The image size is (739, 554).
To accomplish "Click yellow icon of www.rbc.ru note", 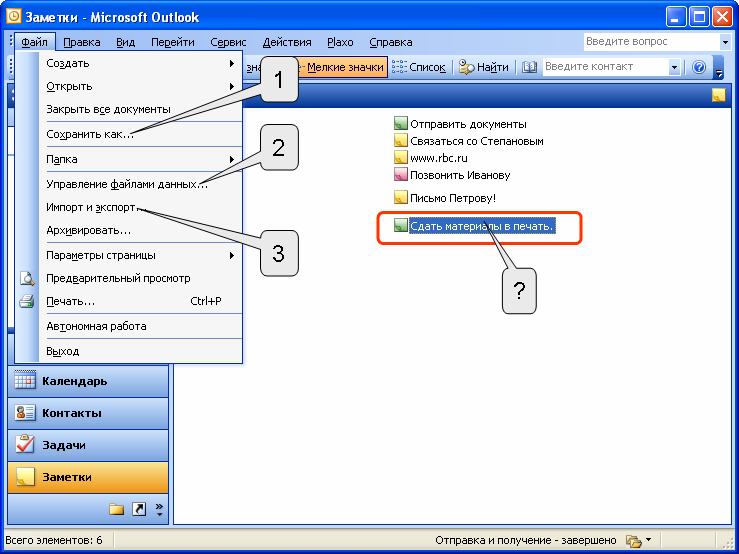I will 401,157.
